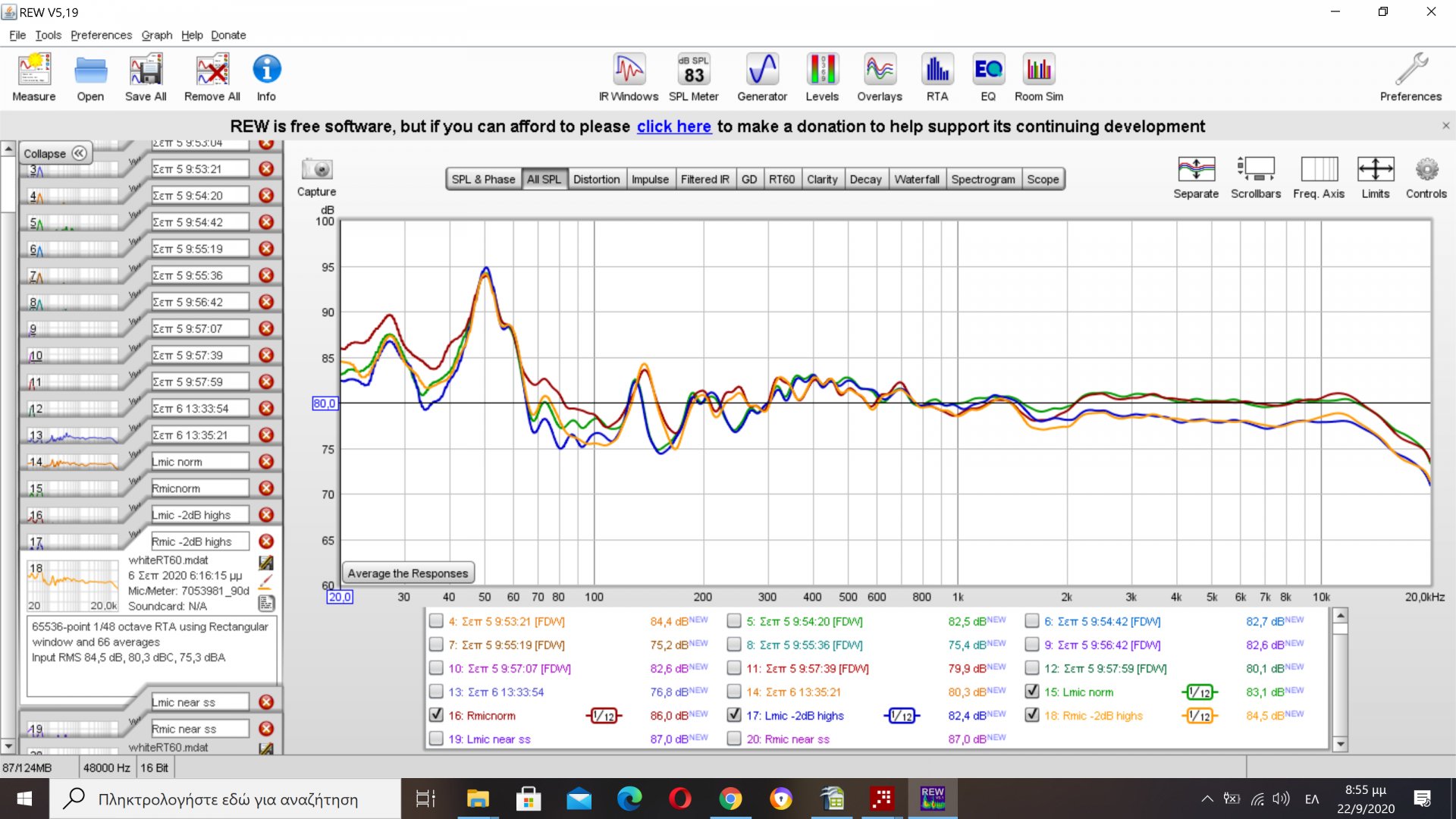
Task: Switch to the Waterfall tab
Action: (916, 180)
